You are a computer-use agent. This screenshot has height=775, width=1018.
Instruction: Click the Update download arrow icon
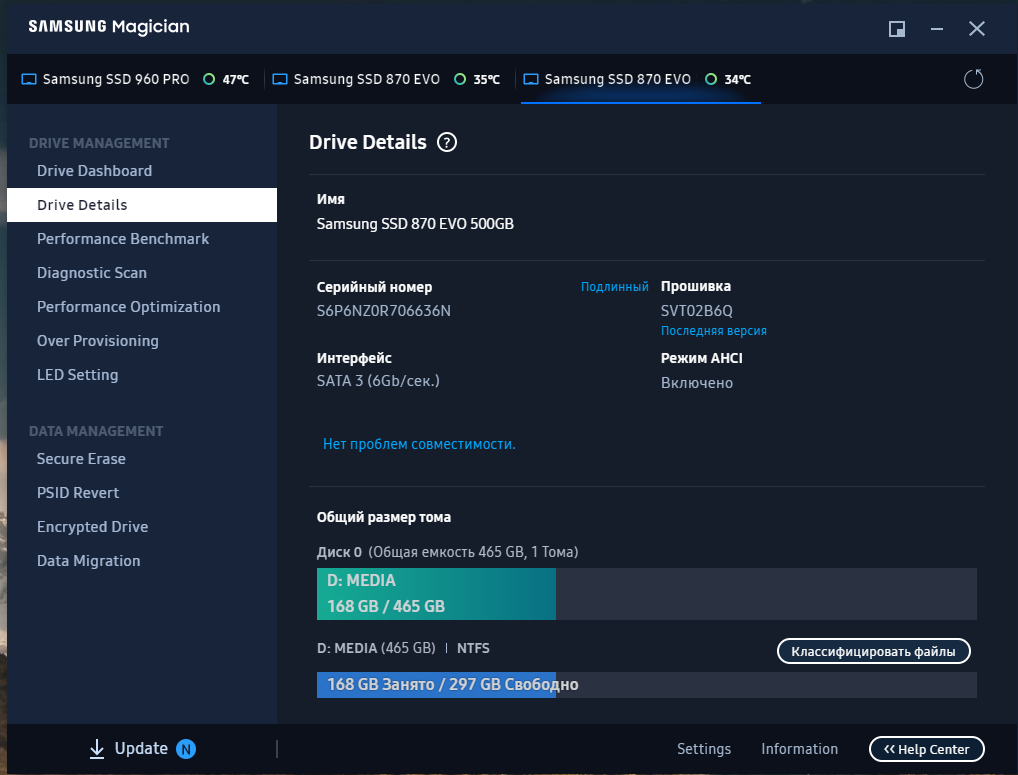(x=97, y=748)
